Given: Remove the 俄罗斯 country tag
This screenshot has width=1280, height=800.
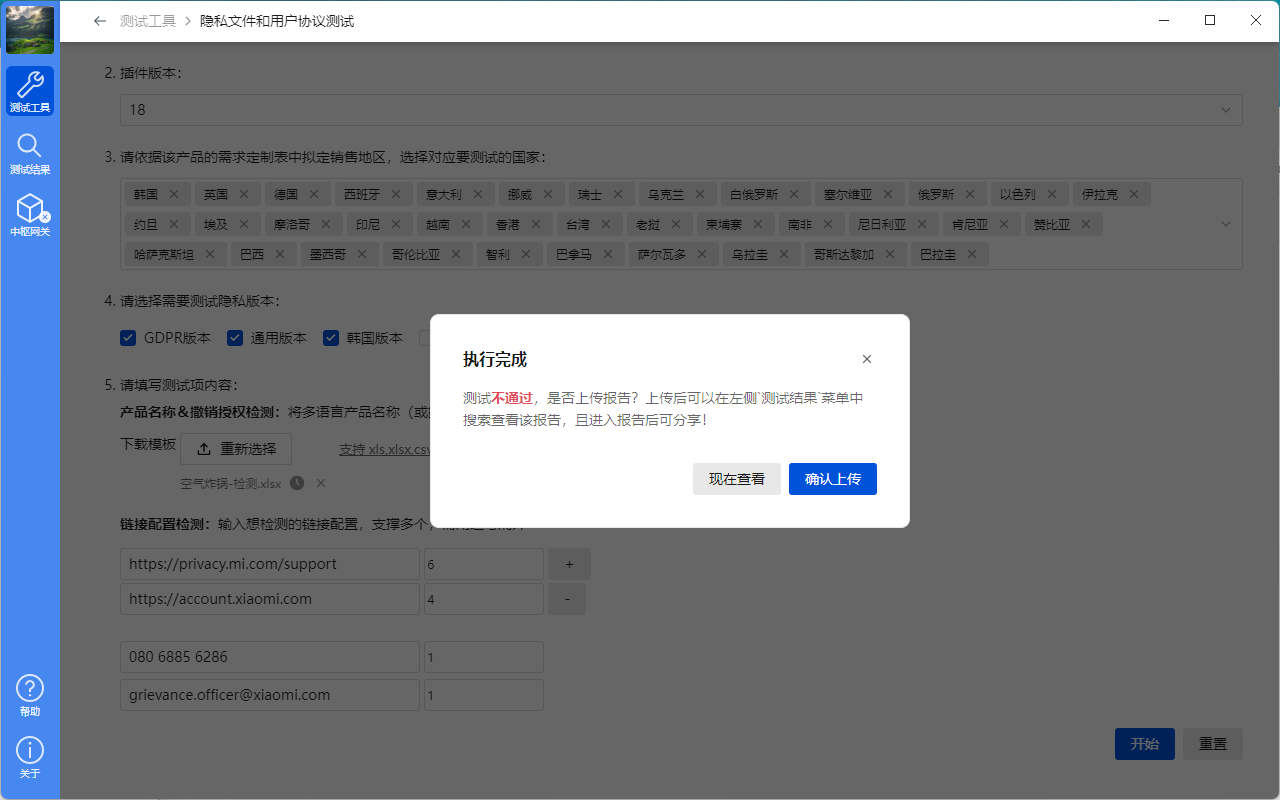Looking at the screenshot, I should tap(970, 194).
